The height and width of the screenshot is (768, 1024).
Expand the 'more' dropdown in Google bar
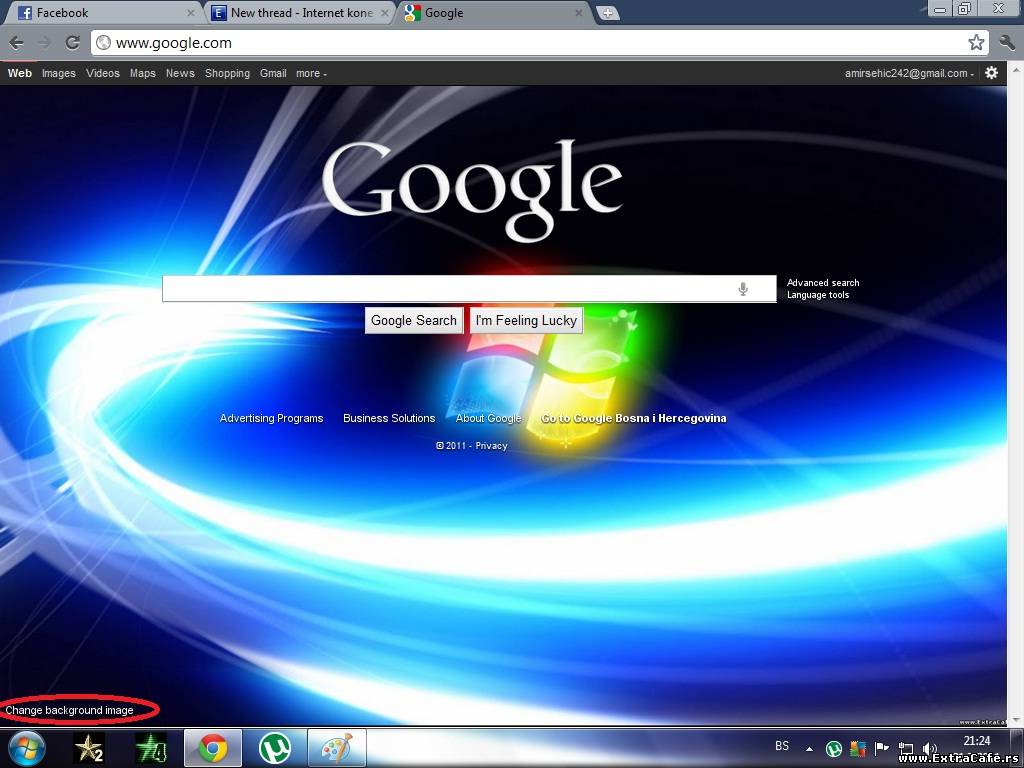(x=311, y=73)
